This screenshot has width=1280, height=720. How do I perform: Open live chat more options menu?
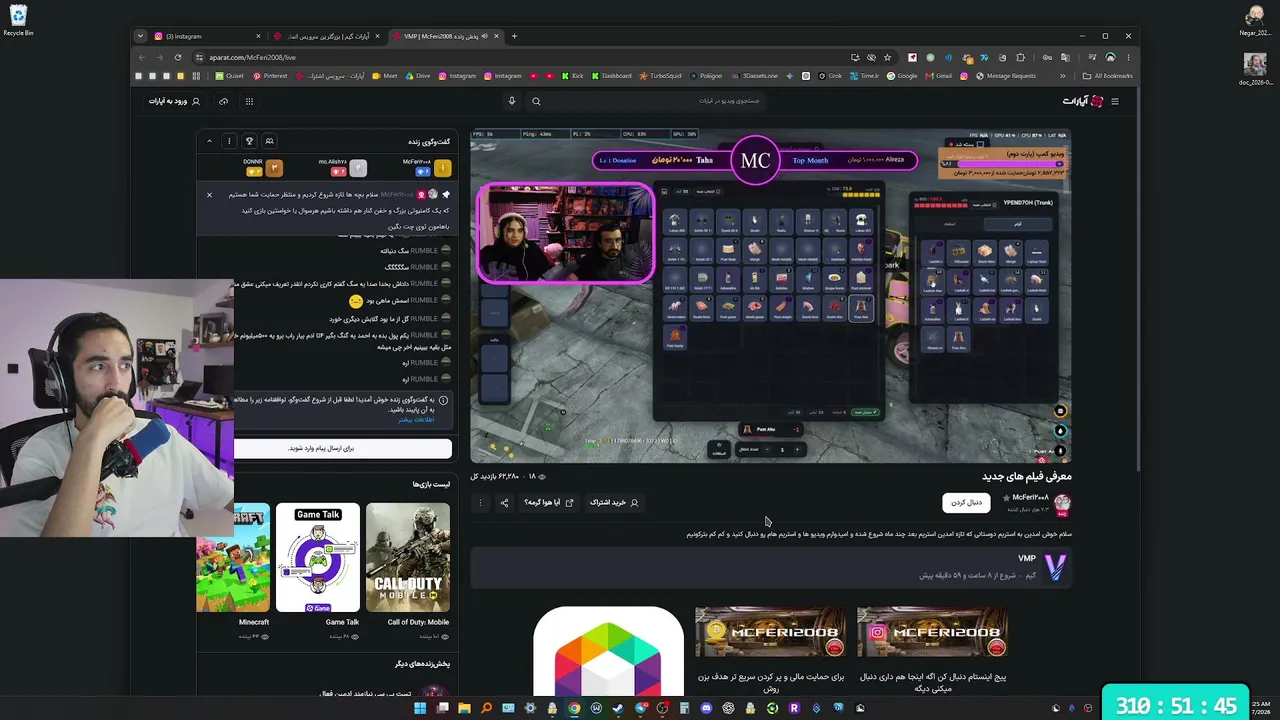pyautogui.click(x=229, y=141)
